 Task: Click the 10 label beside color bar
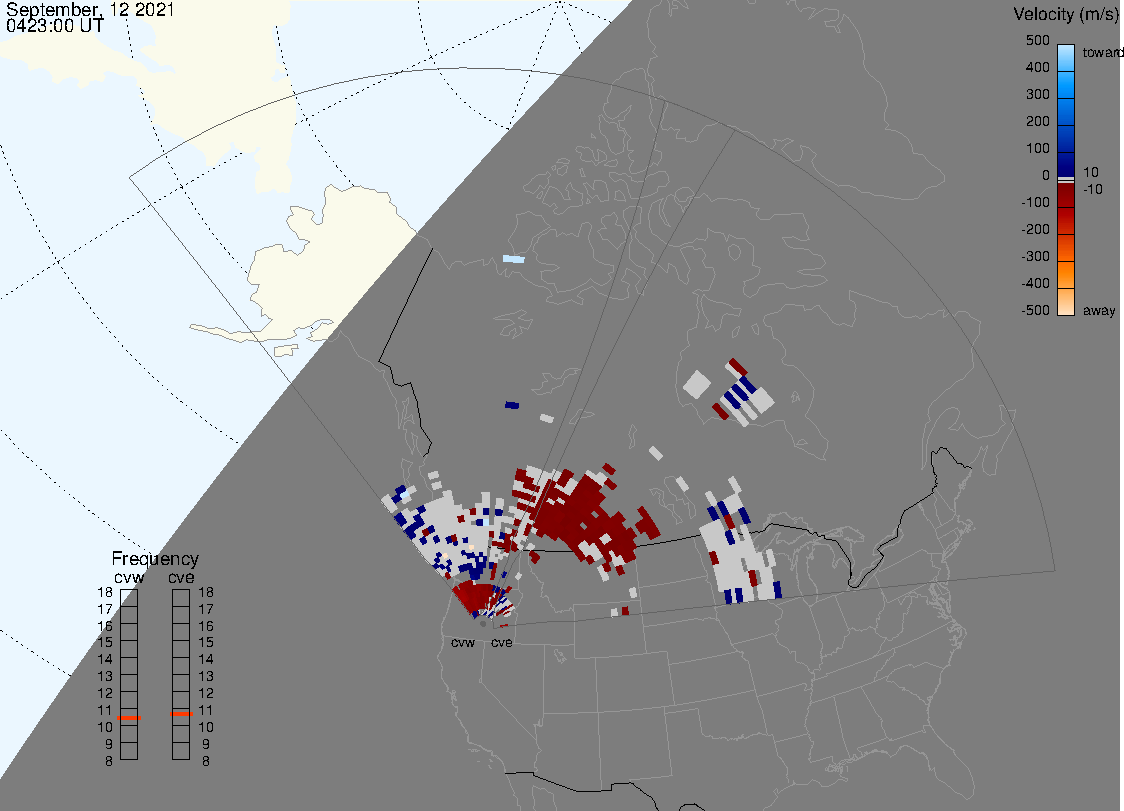tap(1090, 172)
